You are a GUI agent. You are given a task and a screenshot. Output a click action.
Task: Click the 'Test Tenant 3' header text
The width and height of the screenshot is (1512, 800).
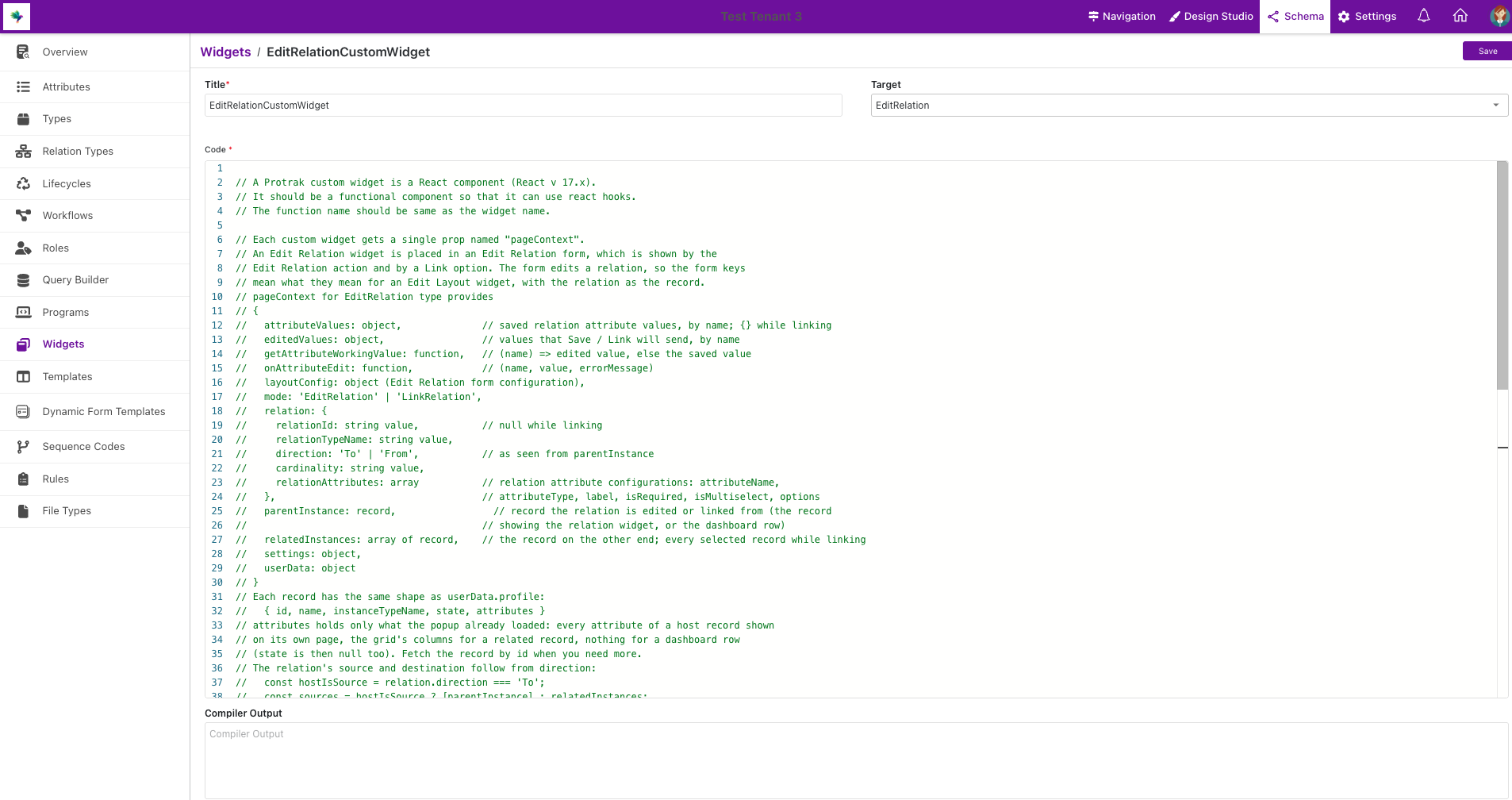tap(761, 17)
